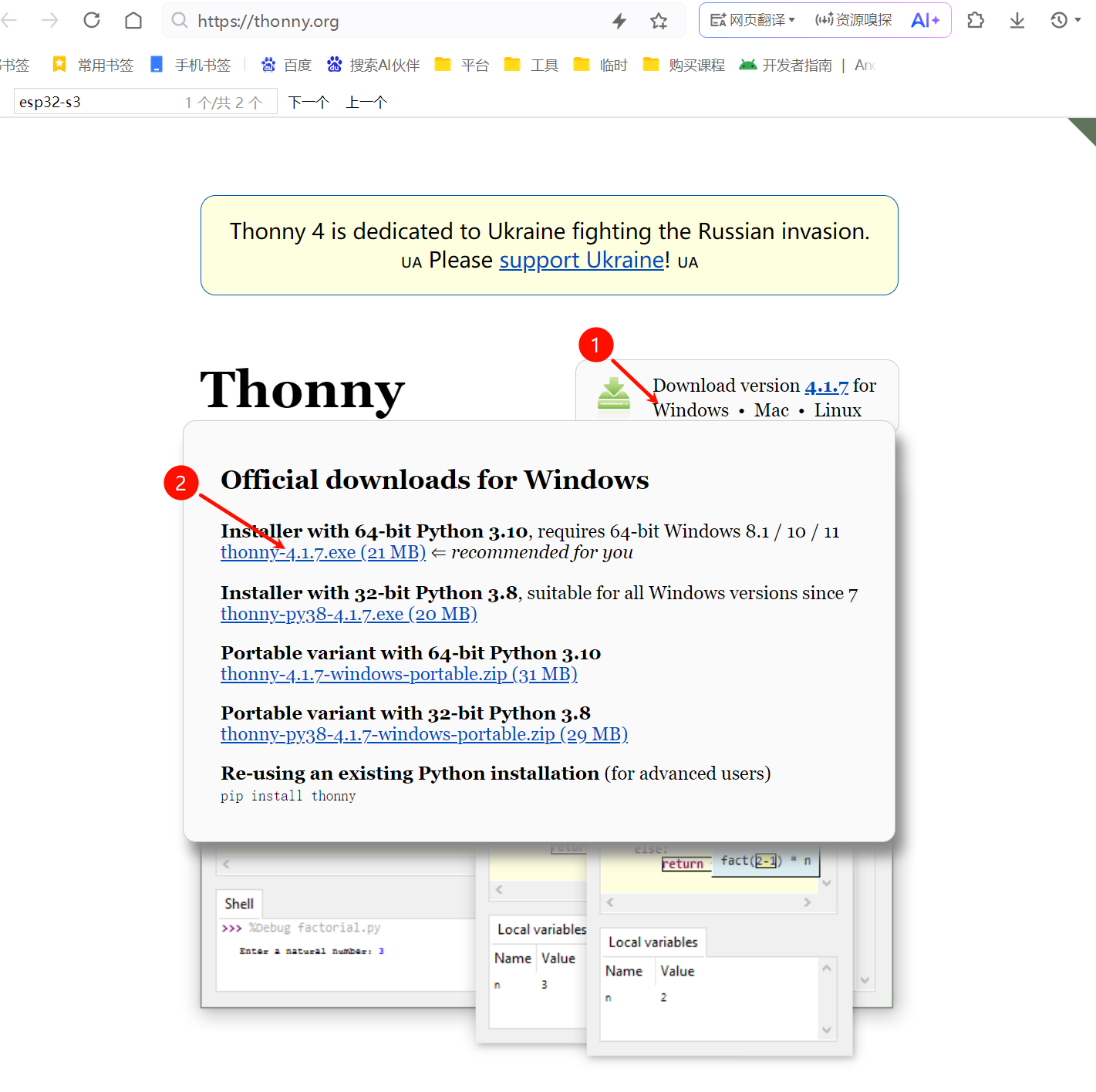Go forward with the forward arrow
The width and height of the screenshot is (1096, 1092).
pyautogui.click(x=50, y=20)
